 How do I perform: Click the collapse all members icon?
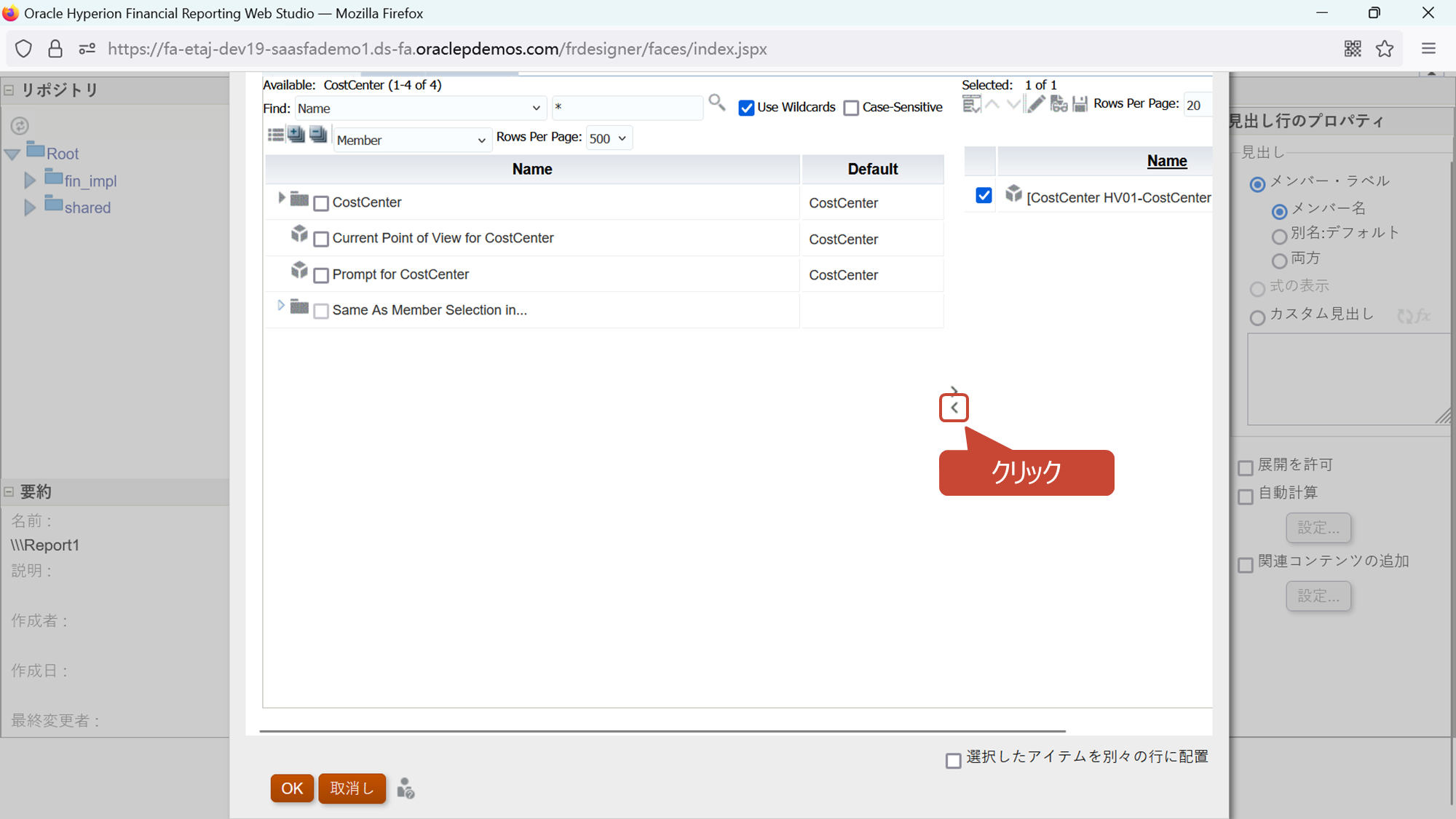pos(318,135)
